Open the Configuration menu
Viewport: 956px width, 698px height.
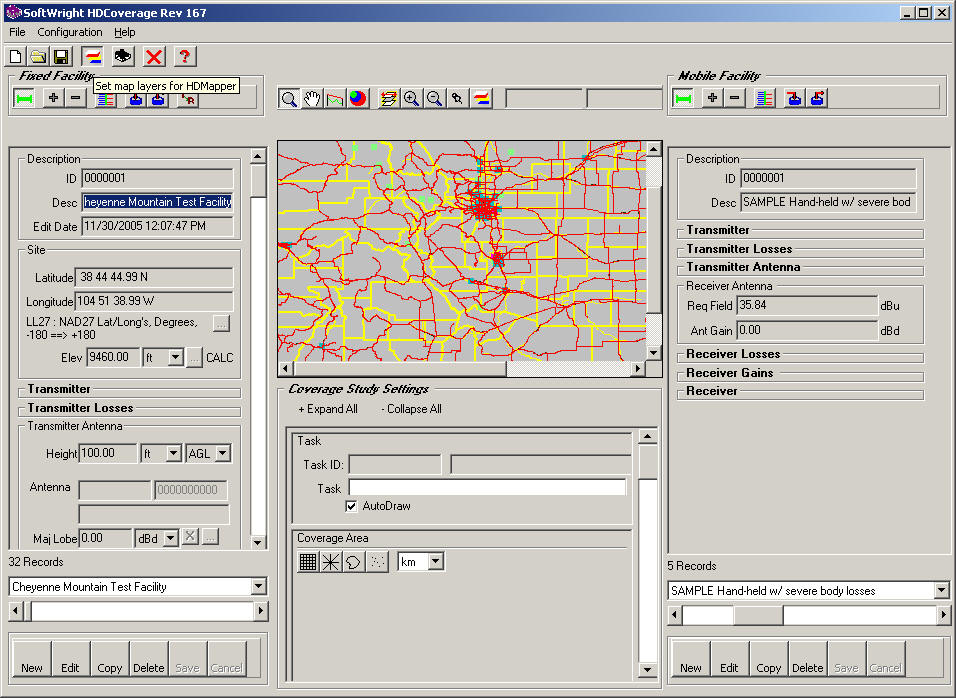[x=70, y=32]
